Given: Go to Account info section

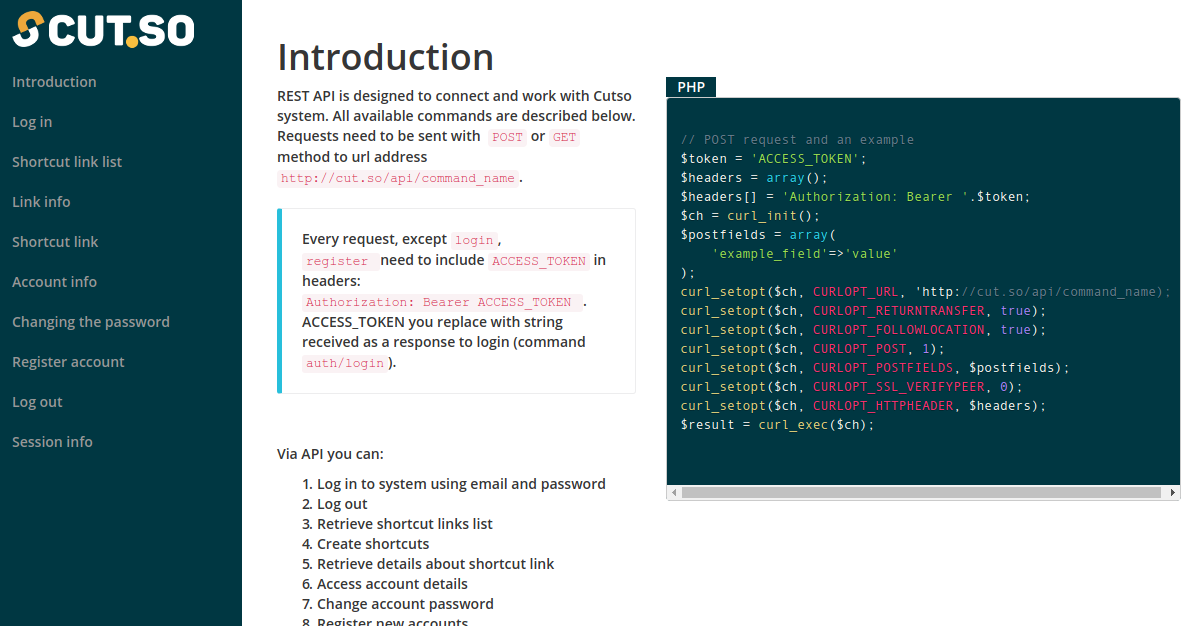Looking at the screenshot, I should click(x=54, y=282).
